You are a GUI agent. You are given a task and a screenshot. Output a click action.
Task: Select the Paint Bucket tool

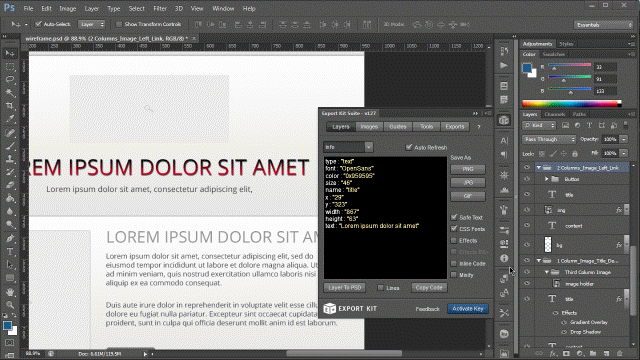coord(10,198)
